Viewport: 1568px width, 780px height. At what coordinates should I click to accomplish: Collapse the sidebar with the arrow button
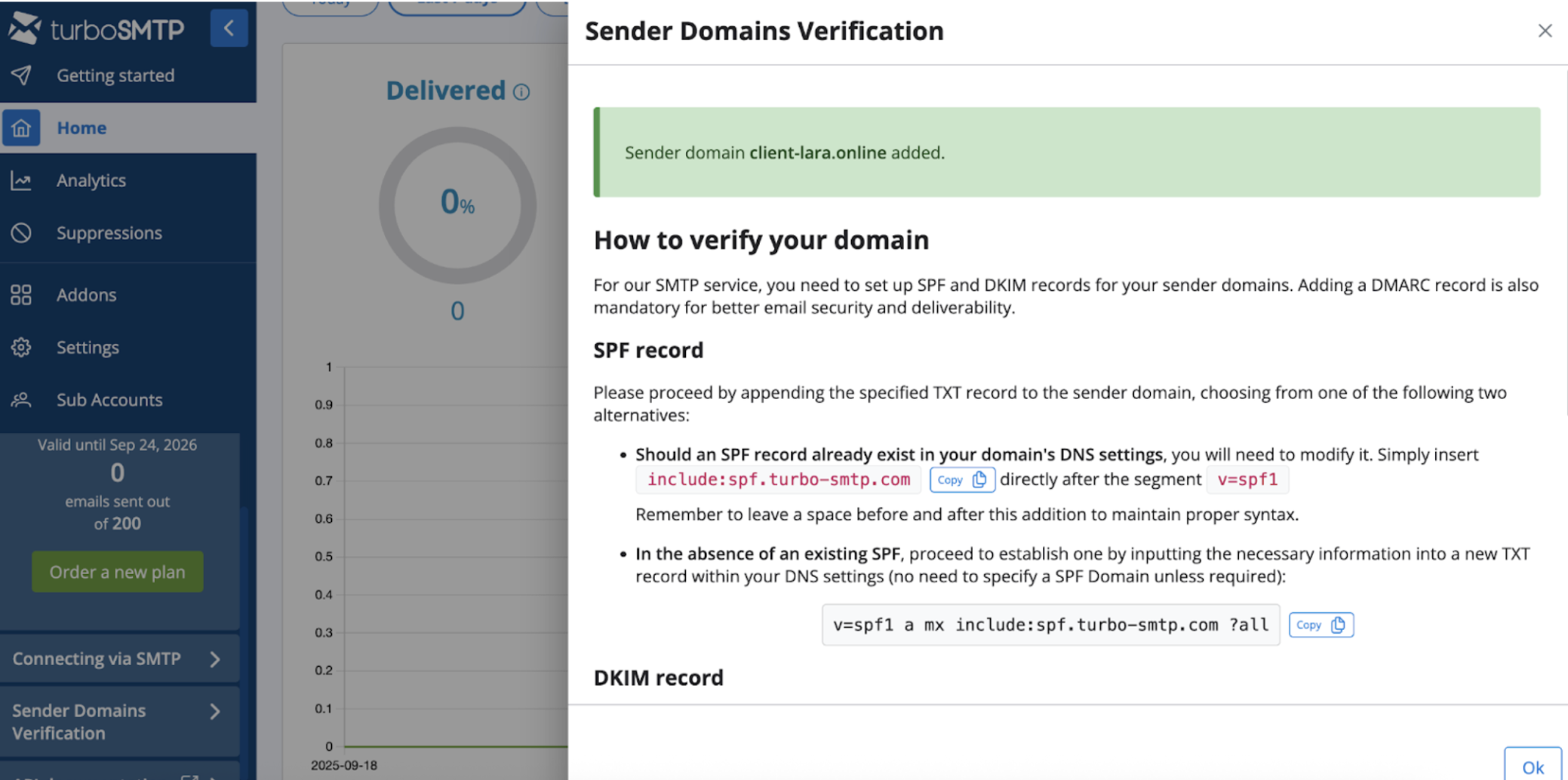click(229, 29)
